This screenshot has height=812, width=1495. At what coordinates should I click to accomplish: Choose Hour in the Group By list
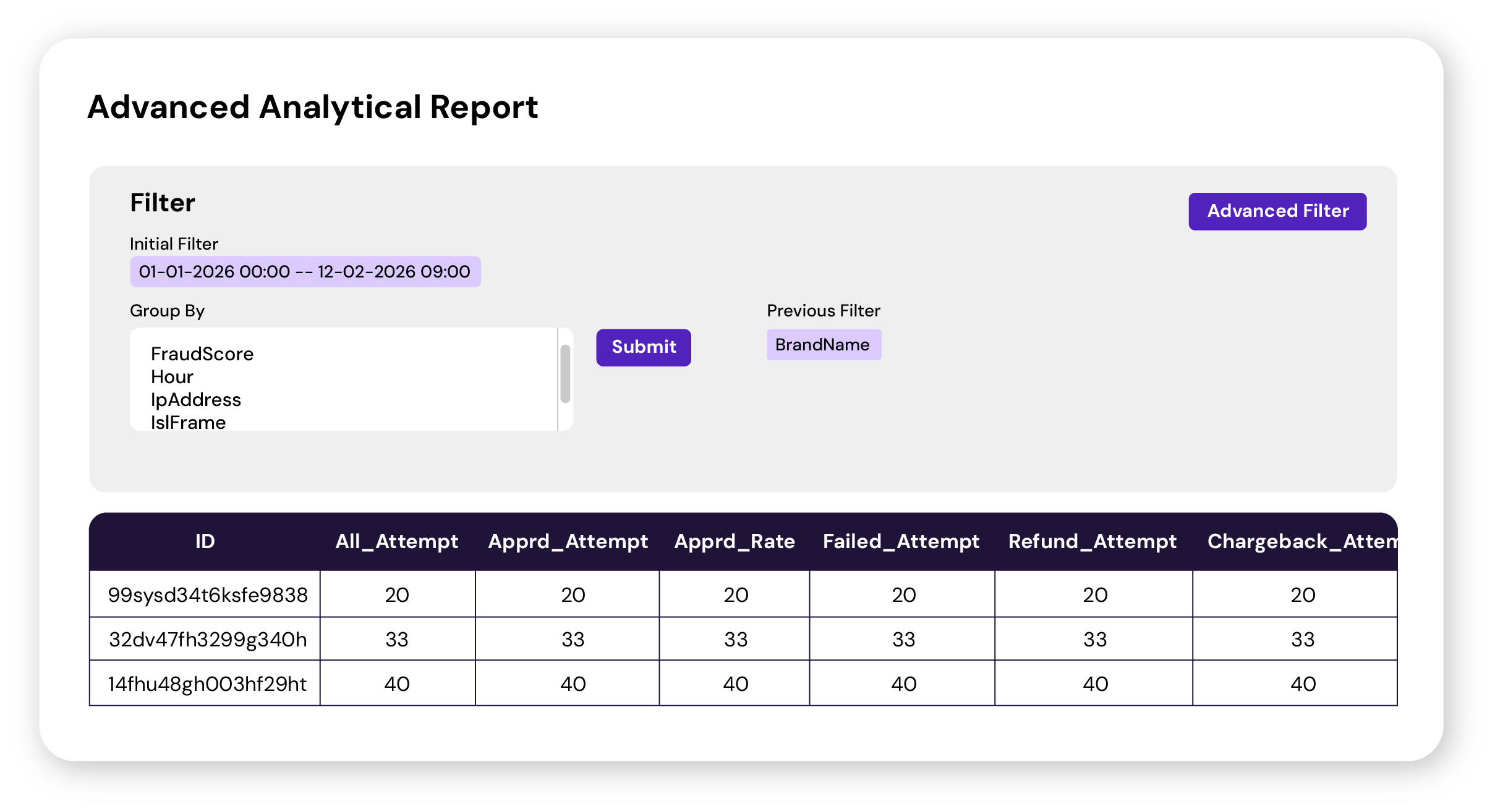point(172,377)
